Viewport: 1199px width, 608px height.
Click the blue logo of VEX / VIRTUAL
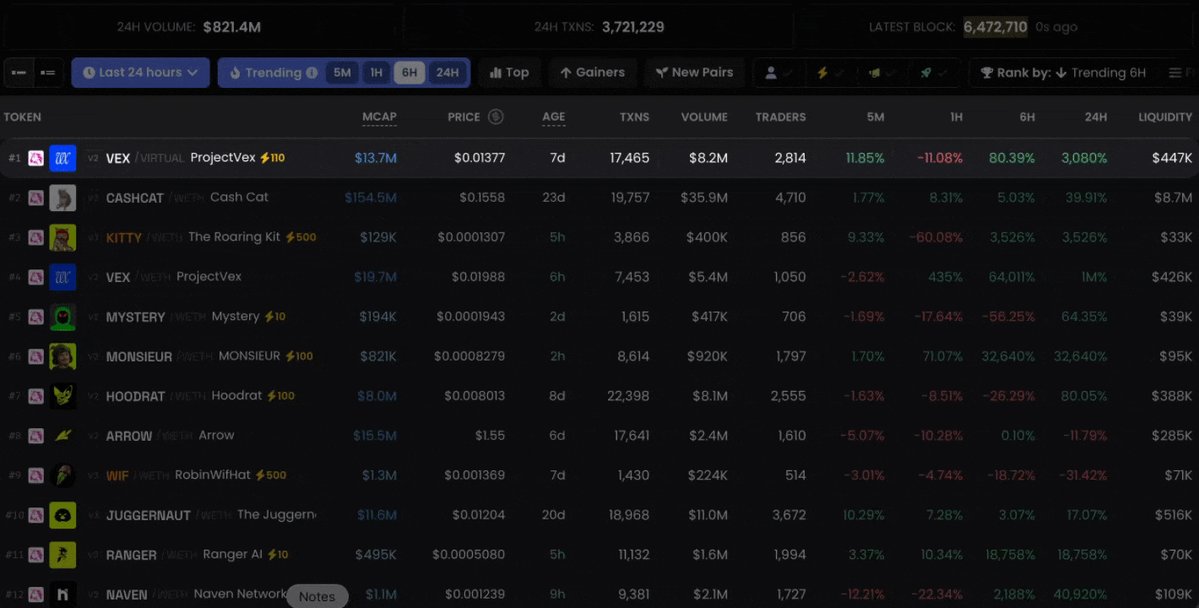tap(63, 158)
